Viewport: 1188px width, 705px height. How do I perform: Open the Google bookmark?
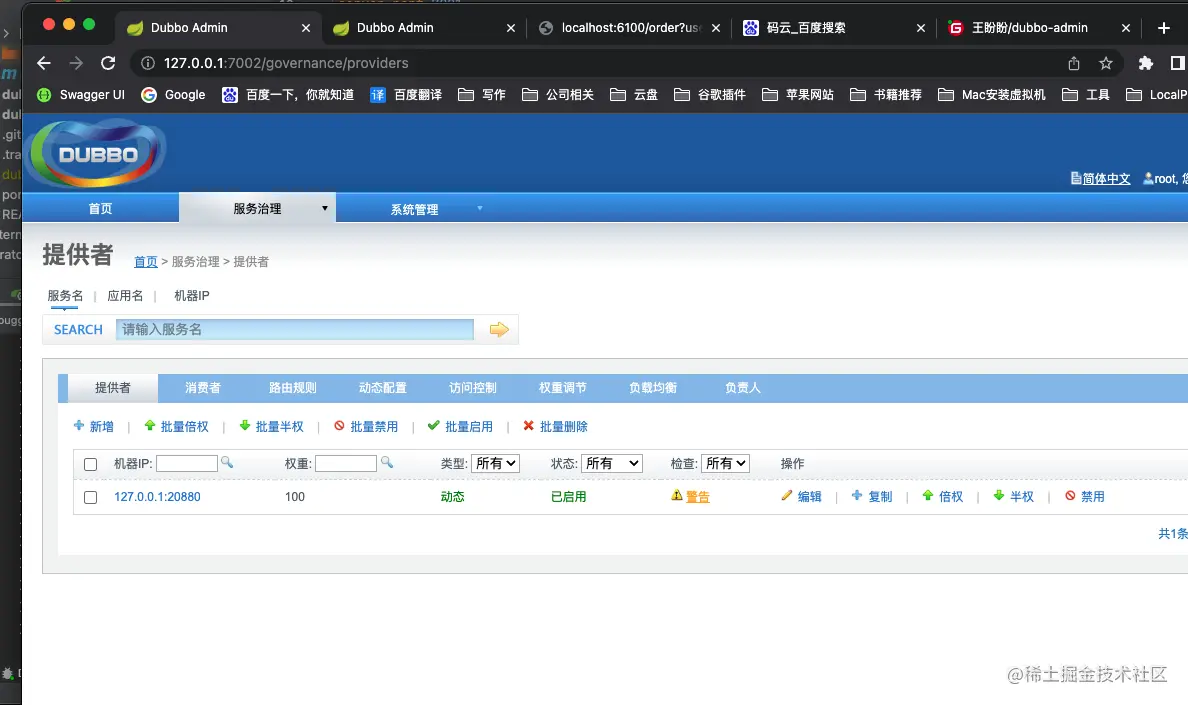tap(174, 95)
